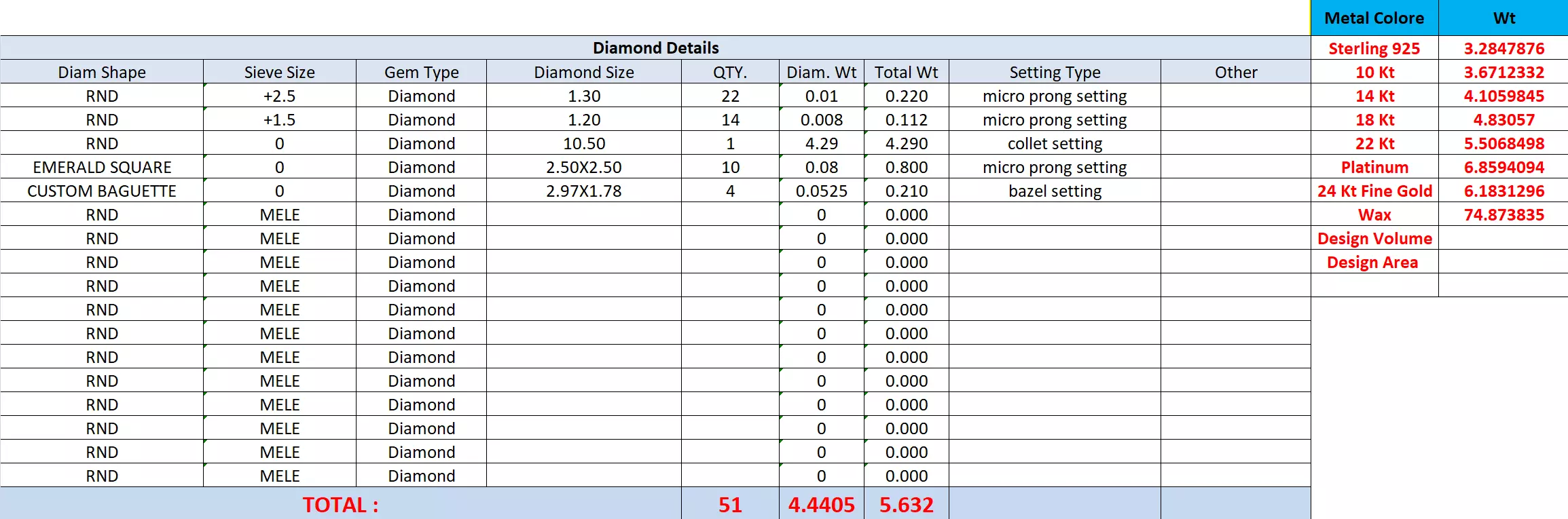Click the Sieve Size column header
Screen dimensions: 1568x519
tap(280, 72)
